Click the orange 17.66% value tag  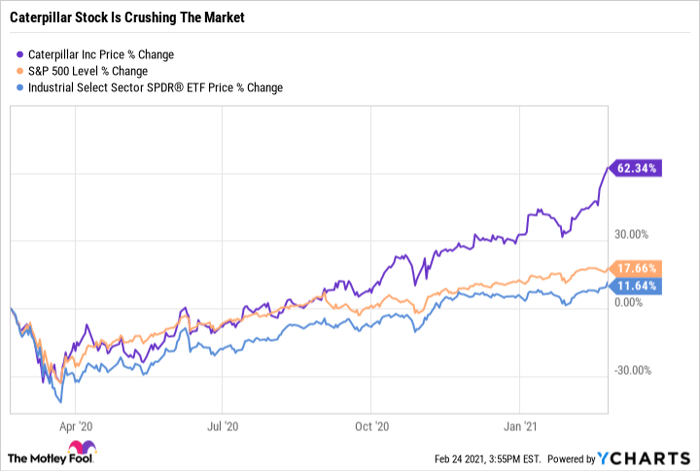tap(636, 268)
